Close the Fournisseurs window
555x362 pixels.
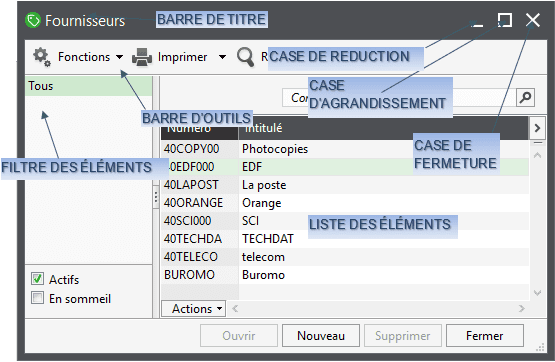coord(533,20)
